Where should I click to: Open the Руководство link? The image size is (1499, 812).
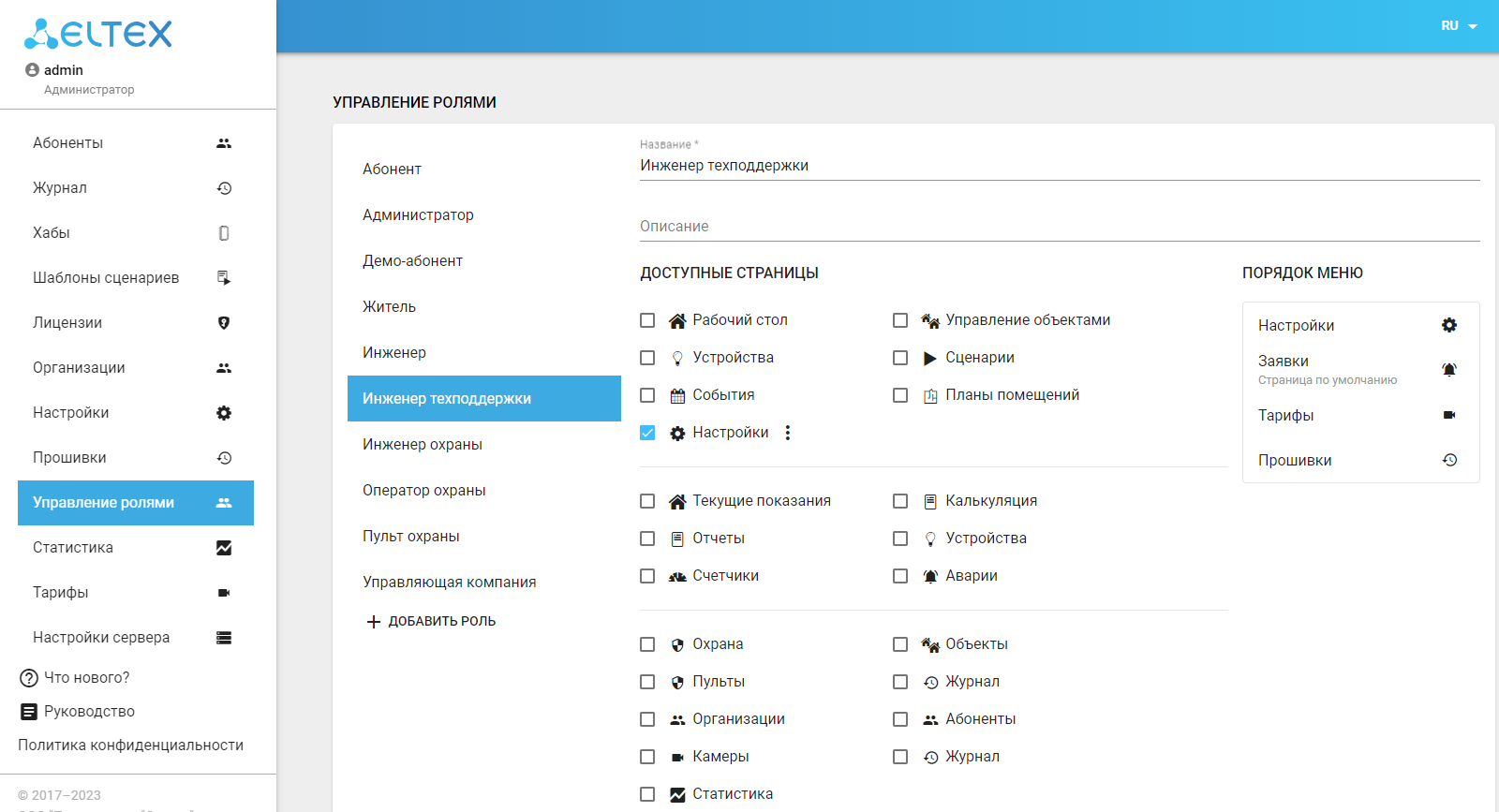pos(89,712)
